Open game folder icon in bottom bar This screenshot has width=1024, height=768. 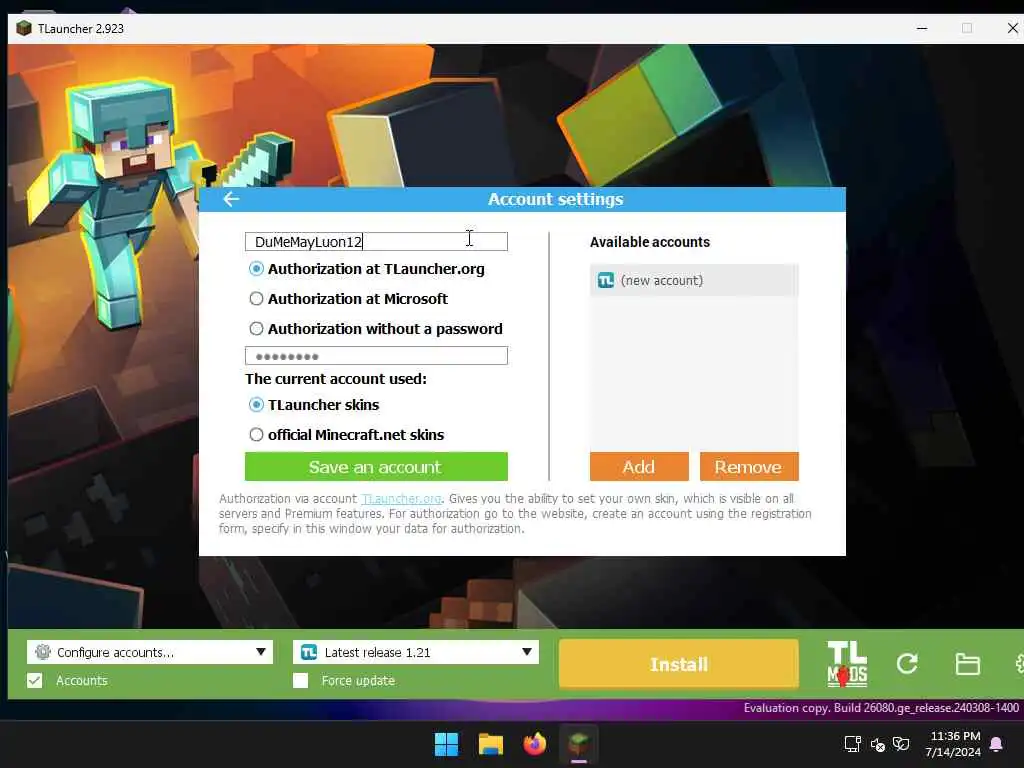pyautogui.click(x=967, y=664)
